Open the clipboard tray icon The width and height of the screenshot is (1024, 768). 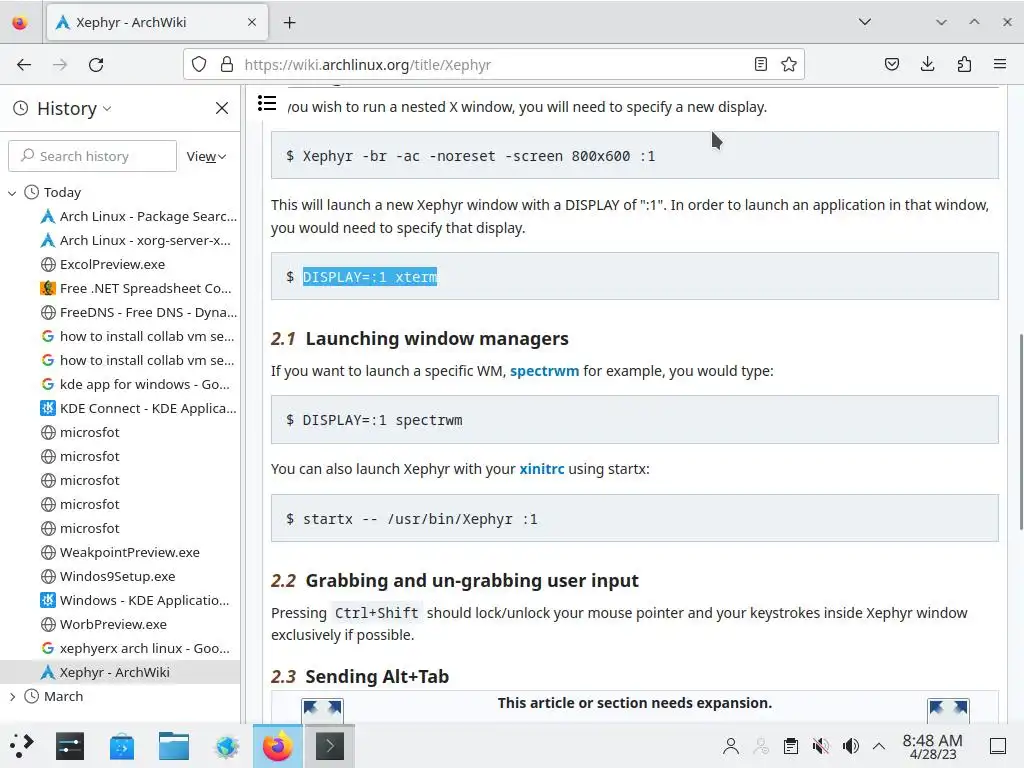pyautogui.click(x=791, y=746)
